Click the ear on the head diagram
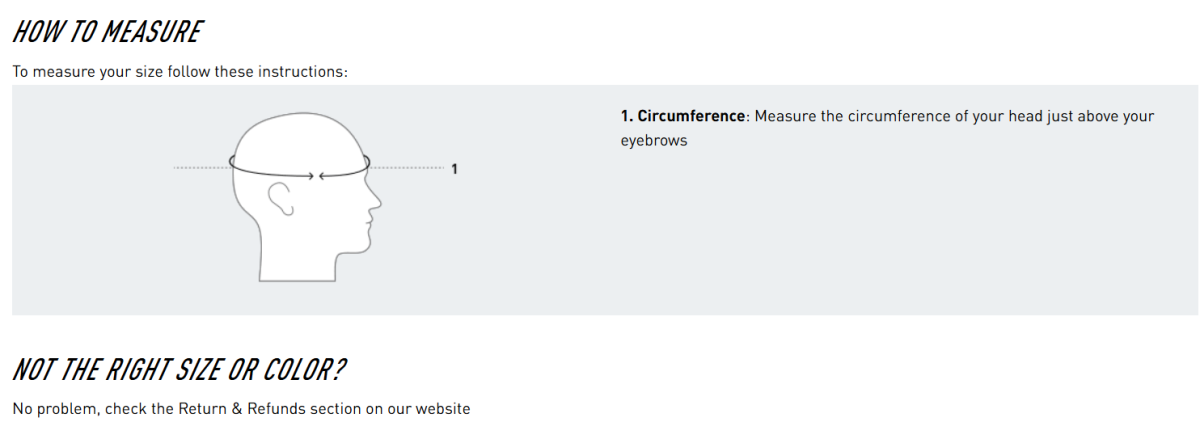 283,198
